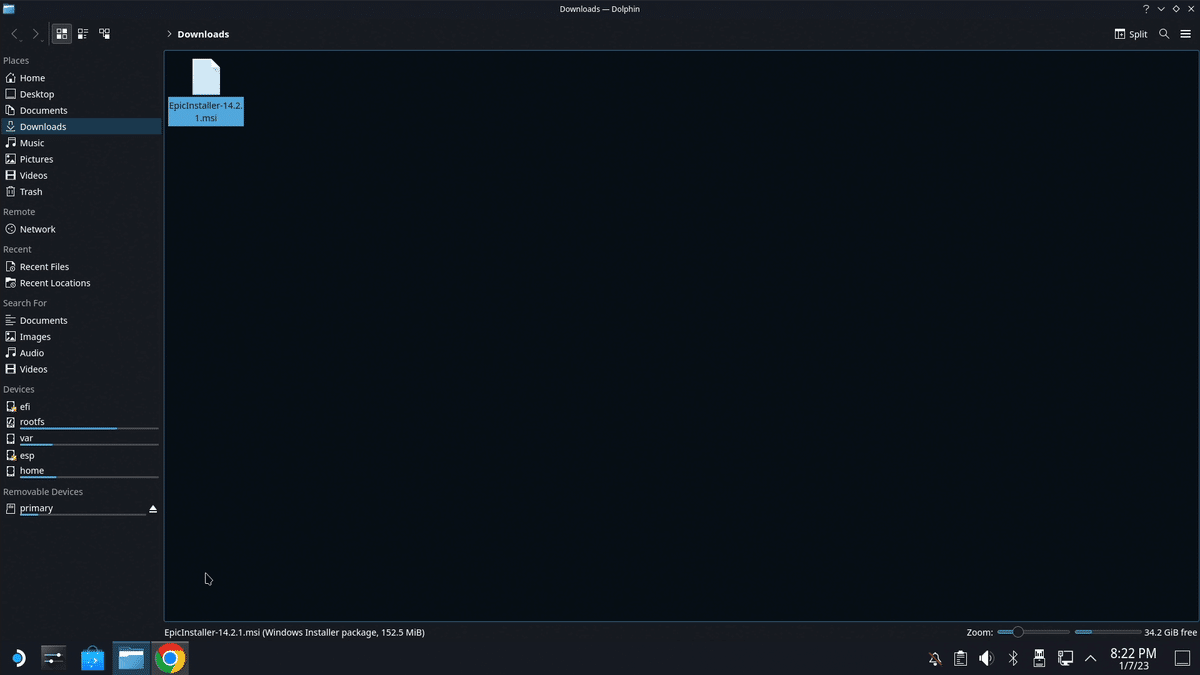The width and height of the screenshot is (1200, 675).
Task: Expand the breadcrumb chevron before Downloads
Action: tap(170, 34)
